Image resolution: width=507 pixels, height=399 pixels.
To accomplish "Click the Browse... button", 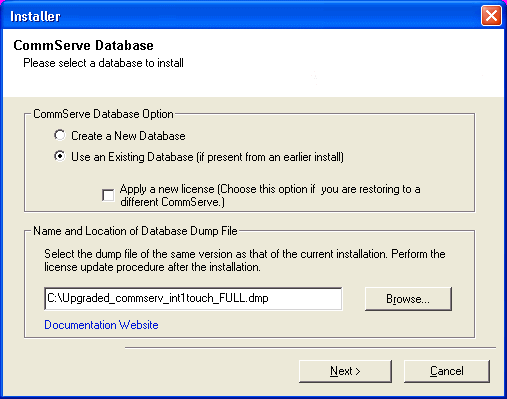I will click(x=408, y=299).
